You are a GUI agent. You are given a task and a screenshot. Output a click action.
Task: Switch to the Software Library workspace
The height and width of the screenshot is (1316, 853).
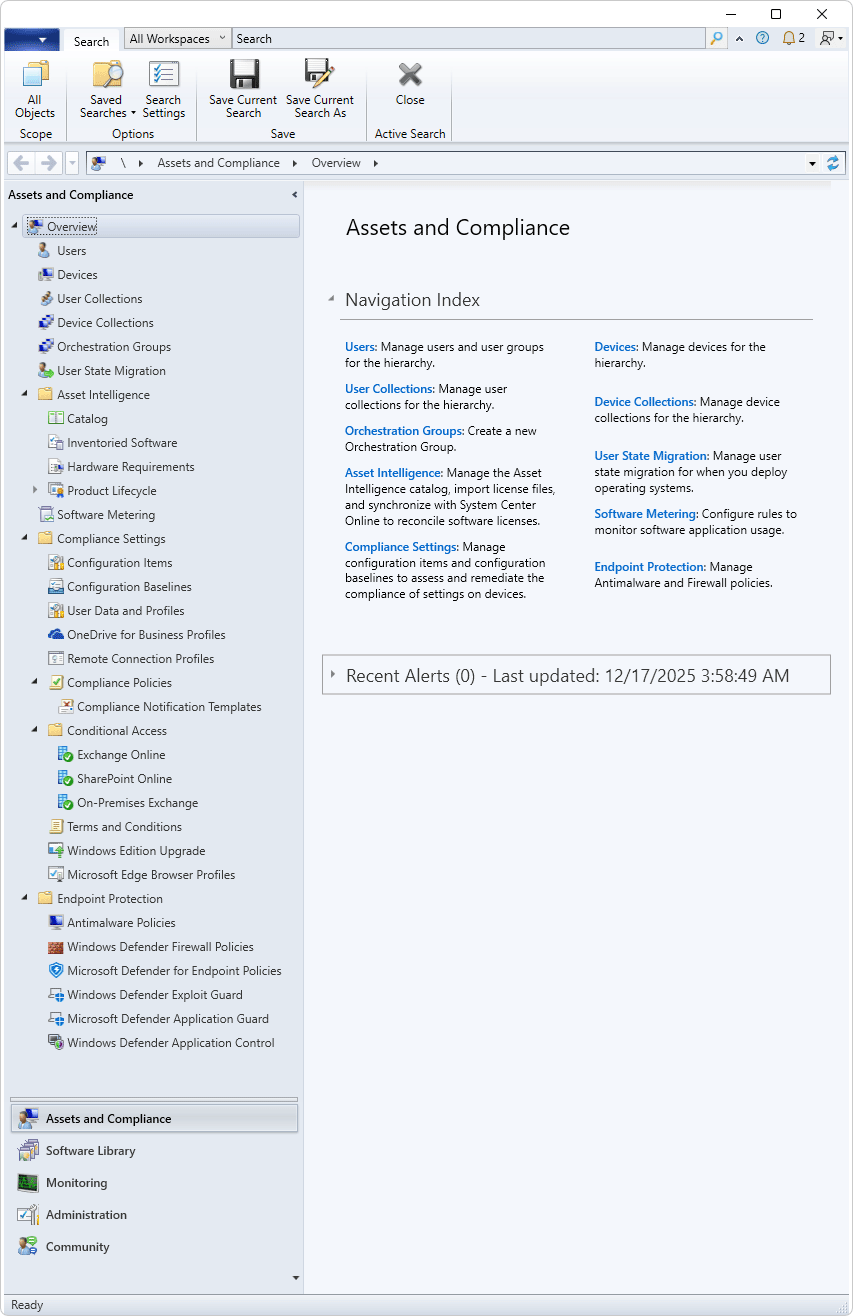click(x=90, y=1151)
